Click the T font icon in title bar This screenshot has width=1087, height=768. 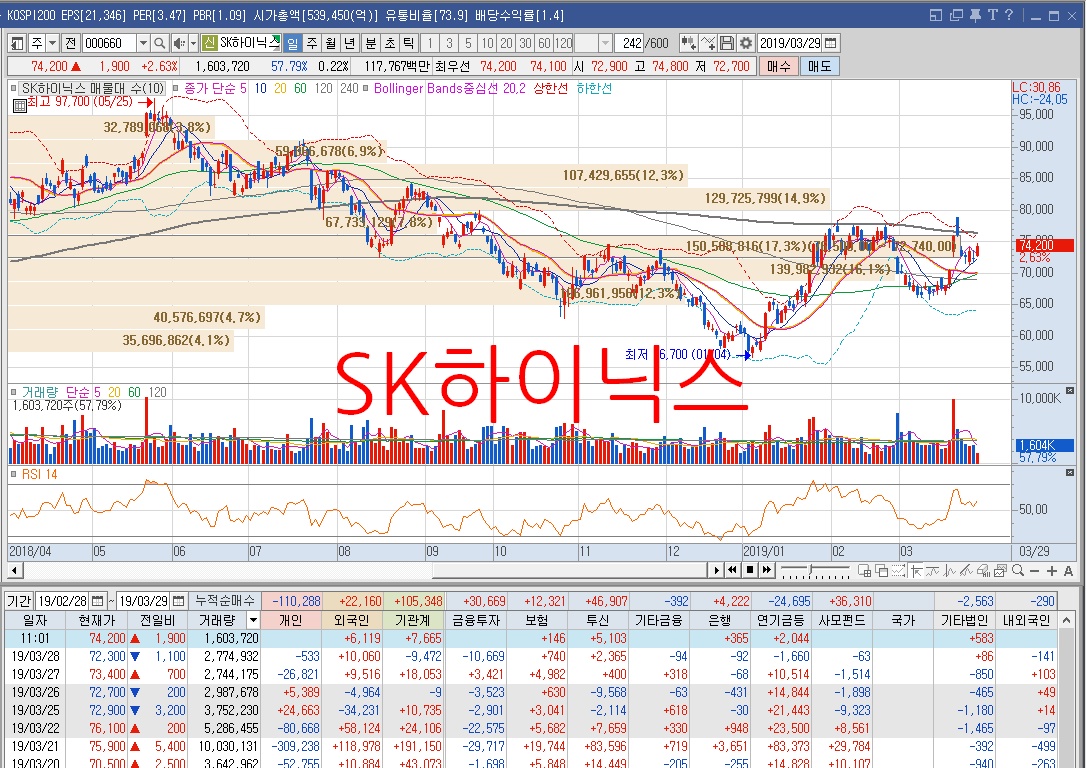pyautogui.click(x=992, y=15)
